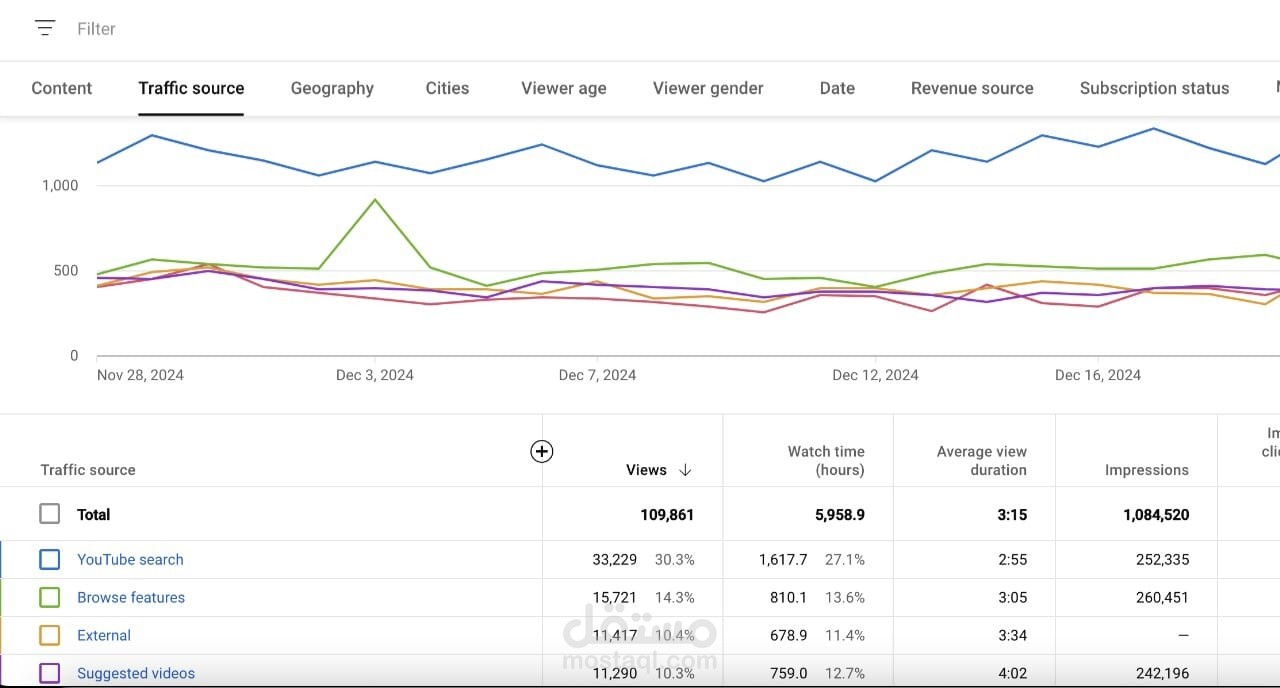Open the Browse features link
This screenshot has height=688, width=1280.
click(x=131, y=598)
